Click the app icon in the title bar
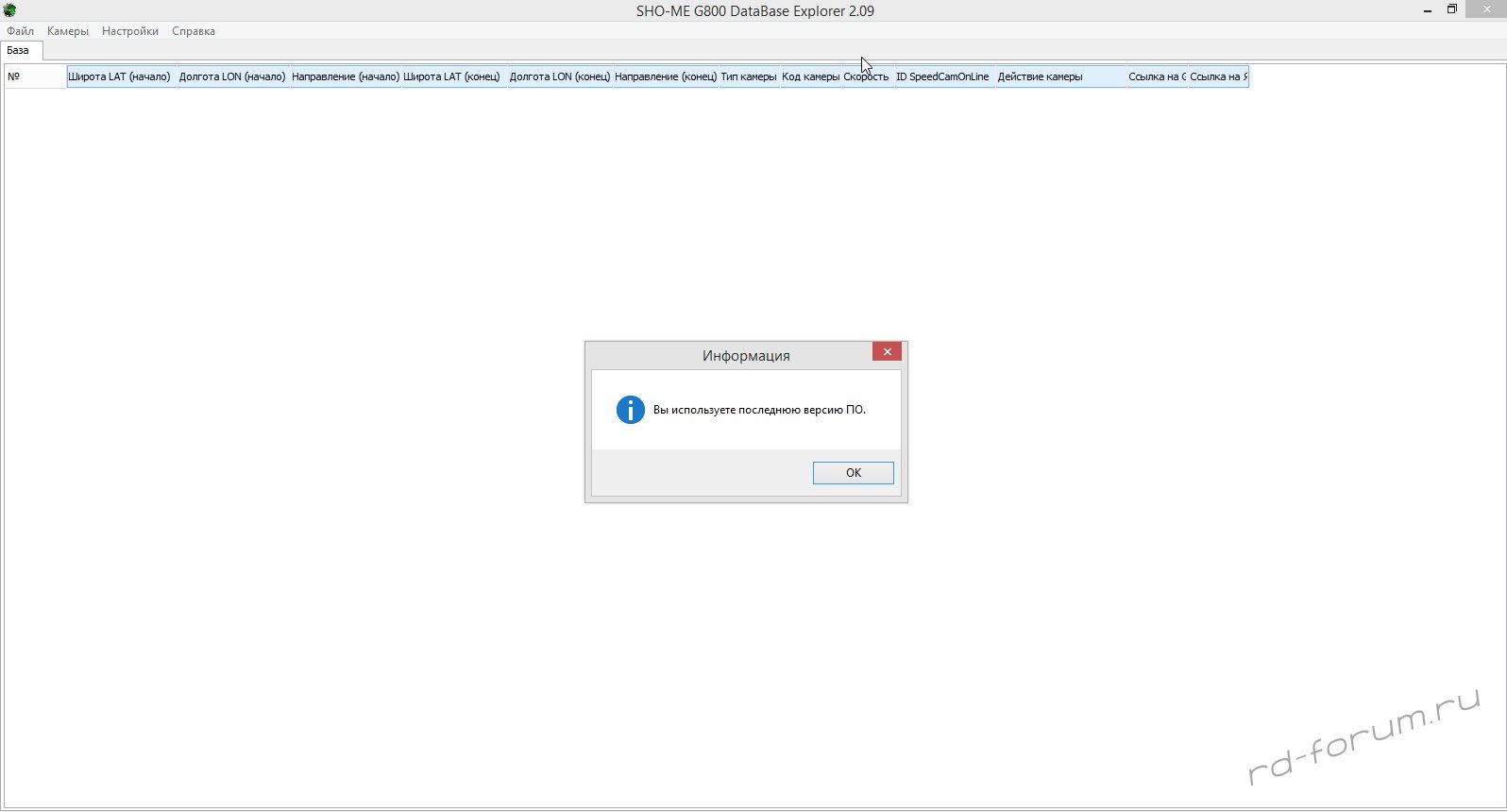 pos(10,10)
